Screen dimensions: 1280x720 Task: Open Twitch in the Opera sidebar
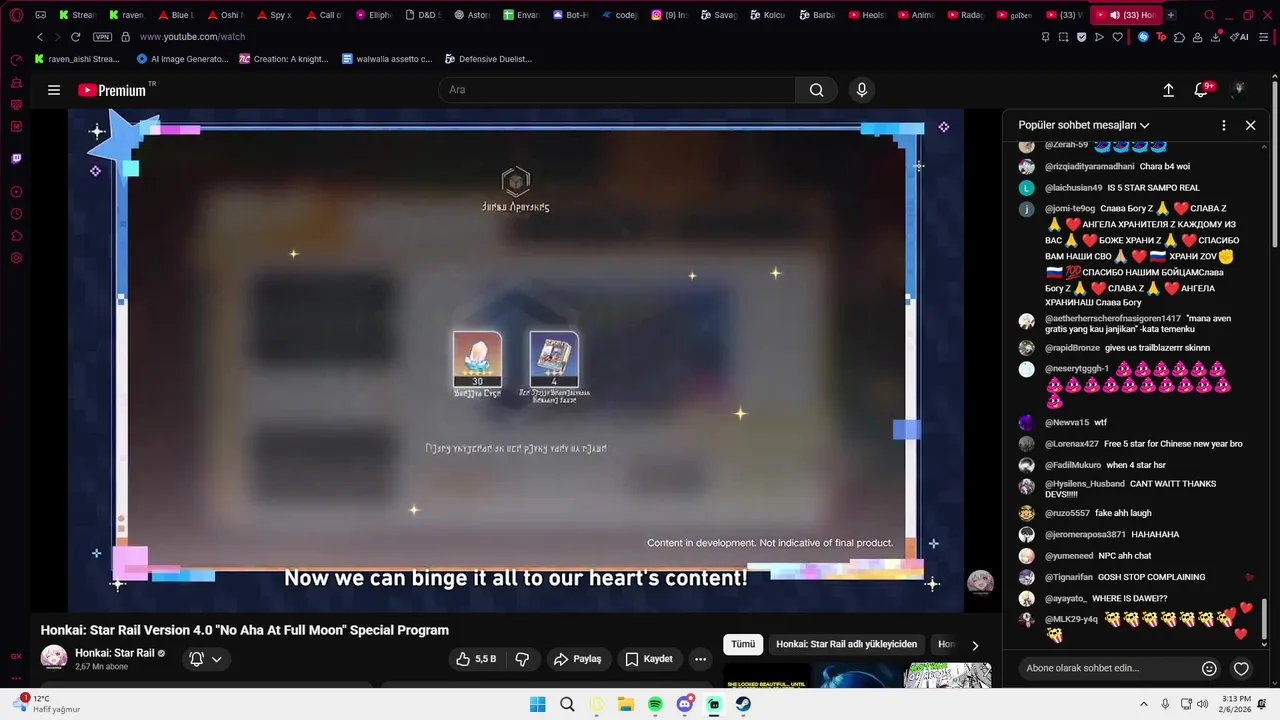click(16, 158)
